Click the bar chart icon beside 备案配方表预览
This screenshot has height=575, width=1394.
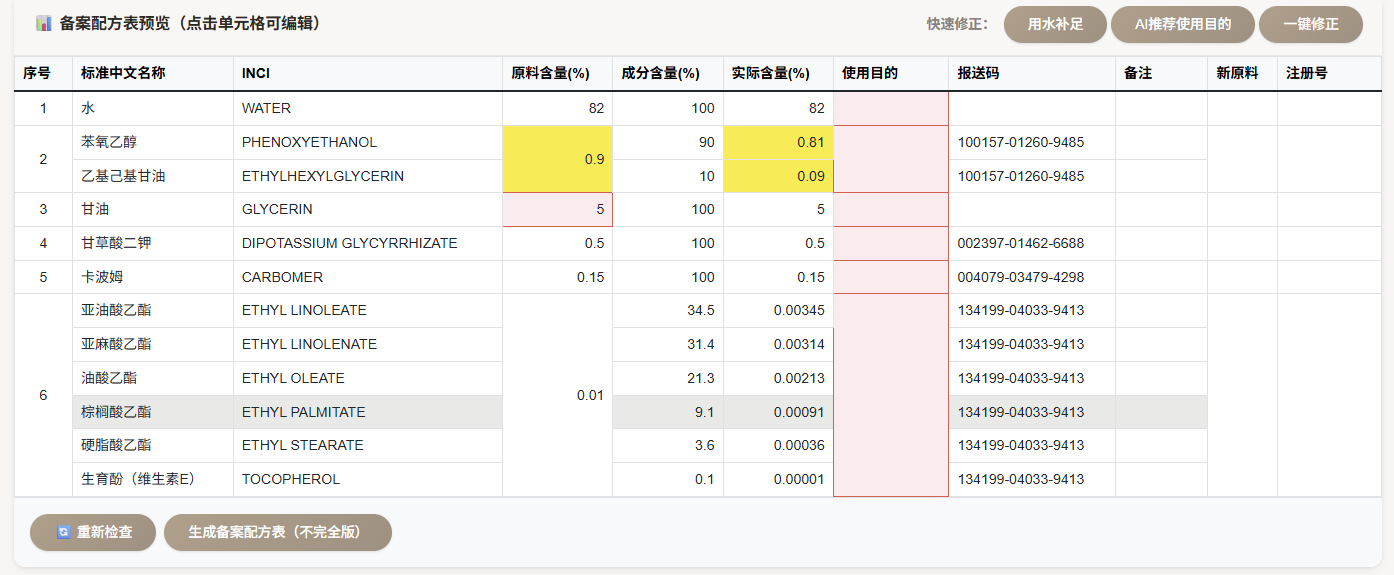coord(43,23)
